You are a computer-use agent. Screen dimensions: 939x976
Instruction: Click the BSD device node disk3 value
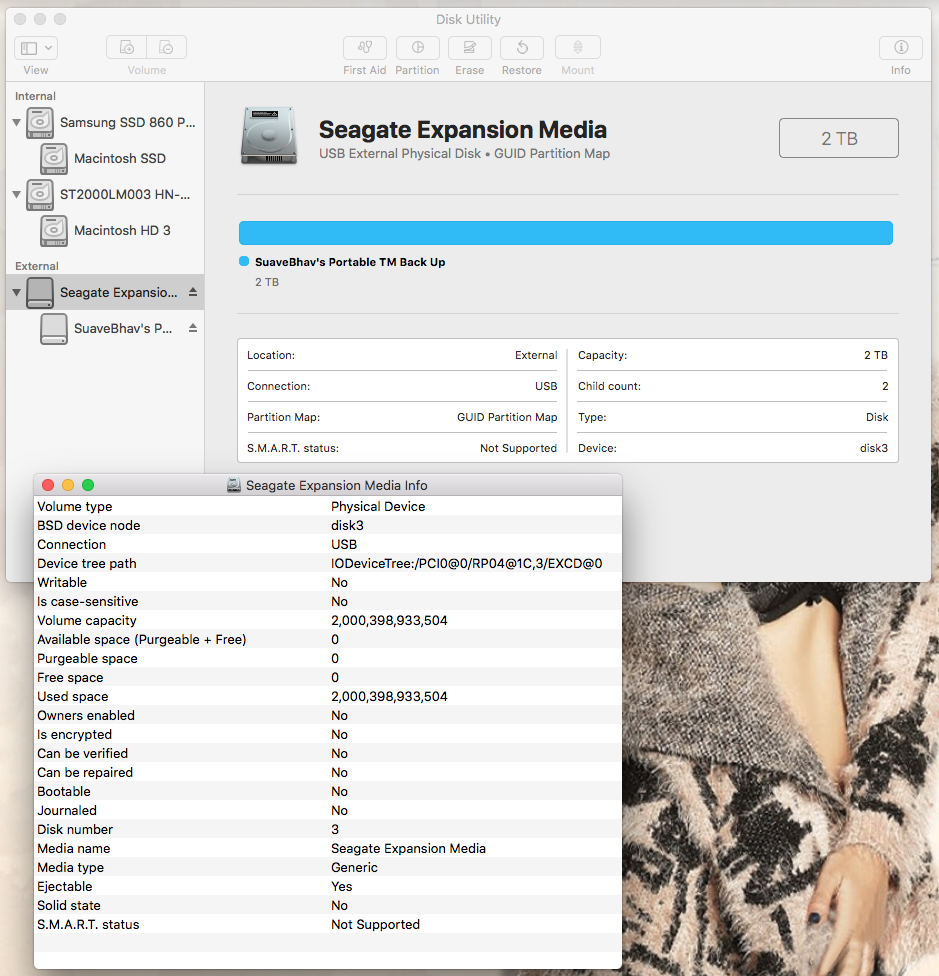tap(347, 525)
